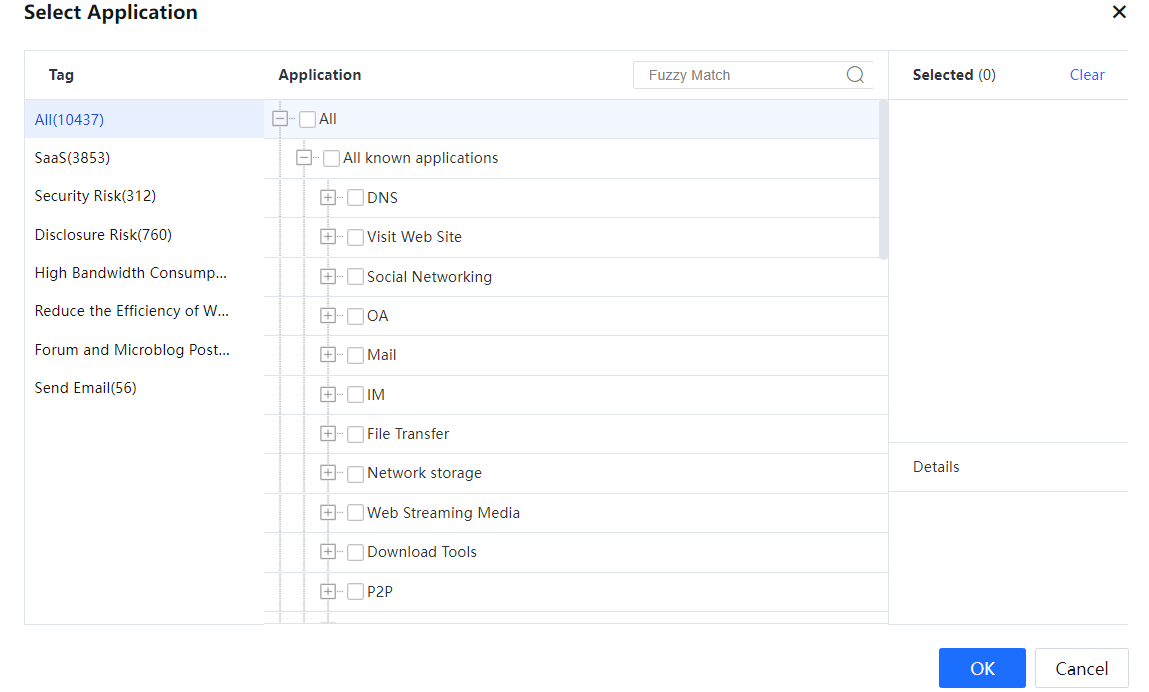
Task: Expand the File Transfer category
Action: tap(328, 433)
